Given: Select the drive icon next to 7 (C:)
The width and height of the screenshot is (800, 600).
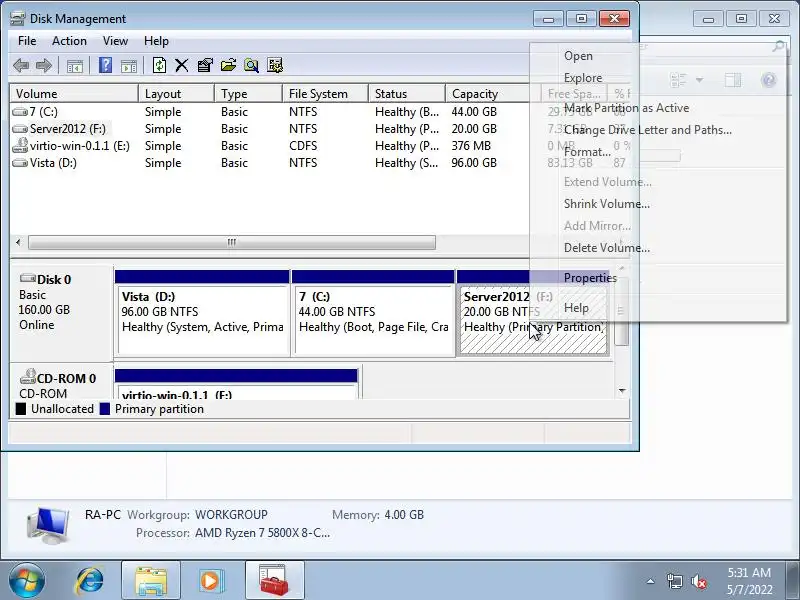Looking at the screenshot, I should point(20,112).
